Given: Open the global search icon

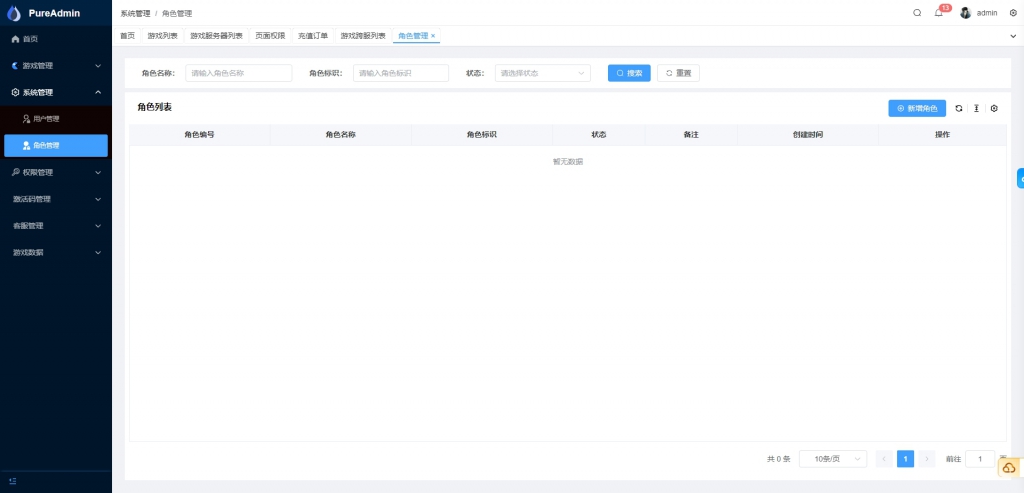Looking at the screenshot, I should point(917,13).
